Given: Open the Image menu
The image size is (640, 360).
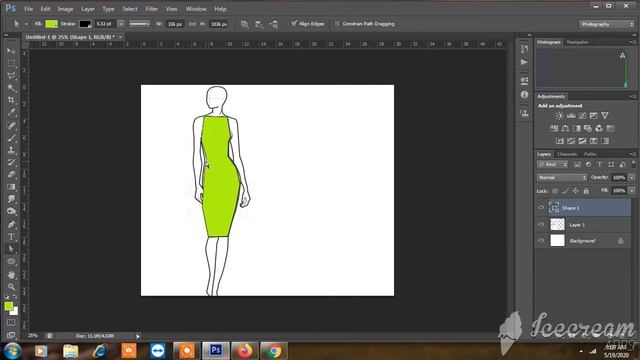Looking at the screenshot, I should (x=65, y=9).
